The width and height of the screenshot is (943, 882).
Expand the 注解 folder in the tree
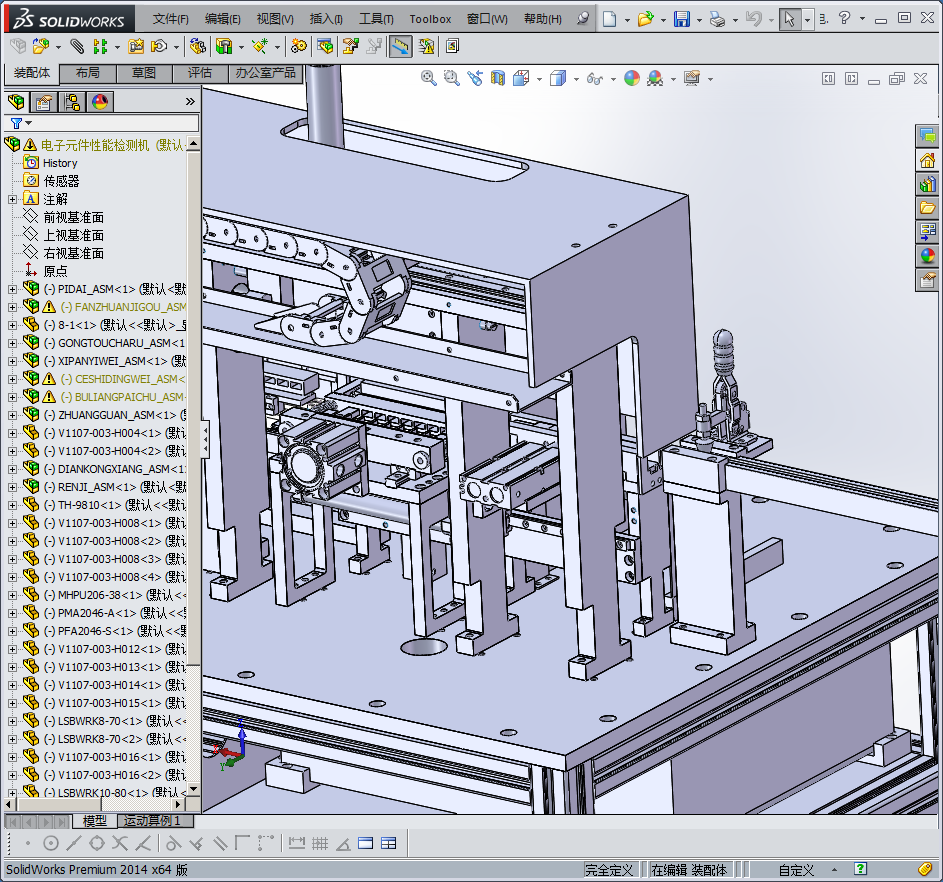(12, 199)
